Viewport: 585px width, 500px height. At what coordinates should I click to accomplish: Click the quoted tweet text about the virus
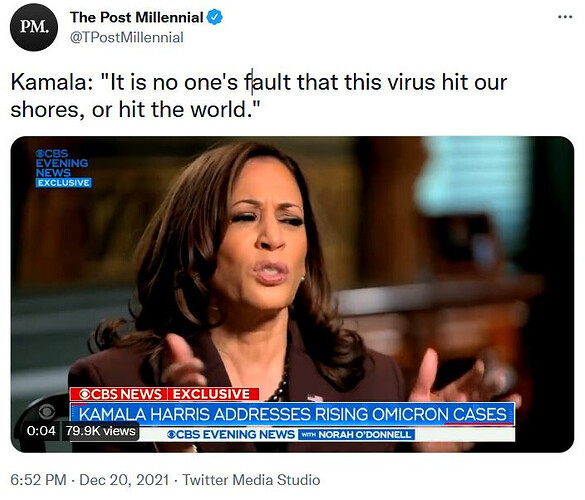pyautogui.click(x=259, y=96)
